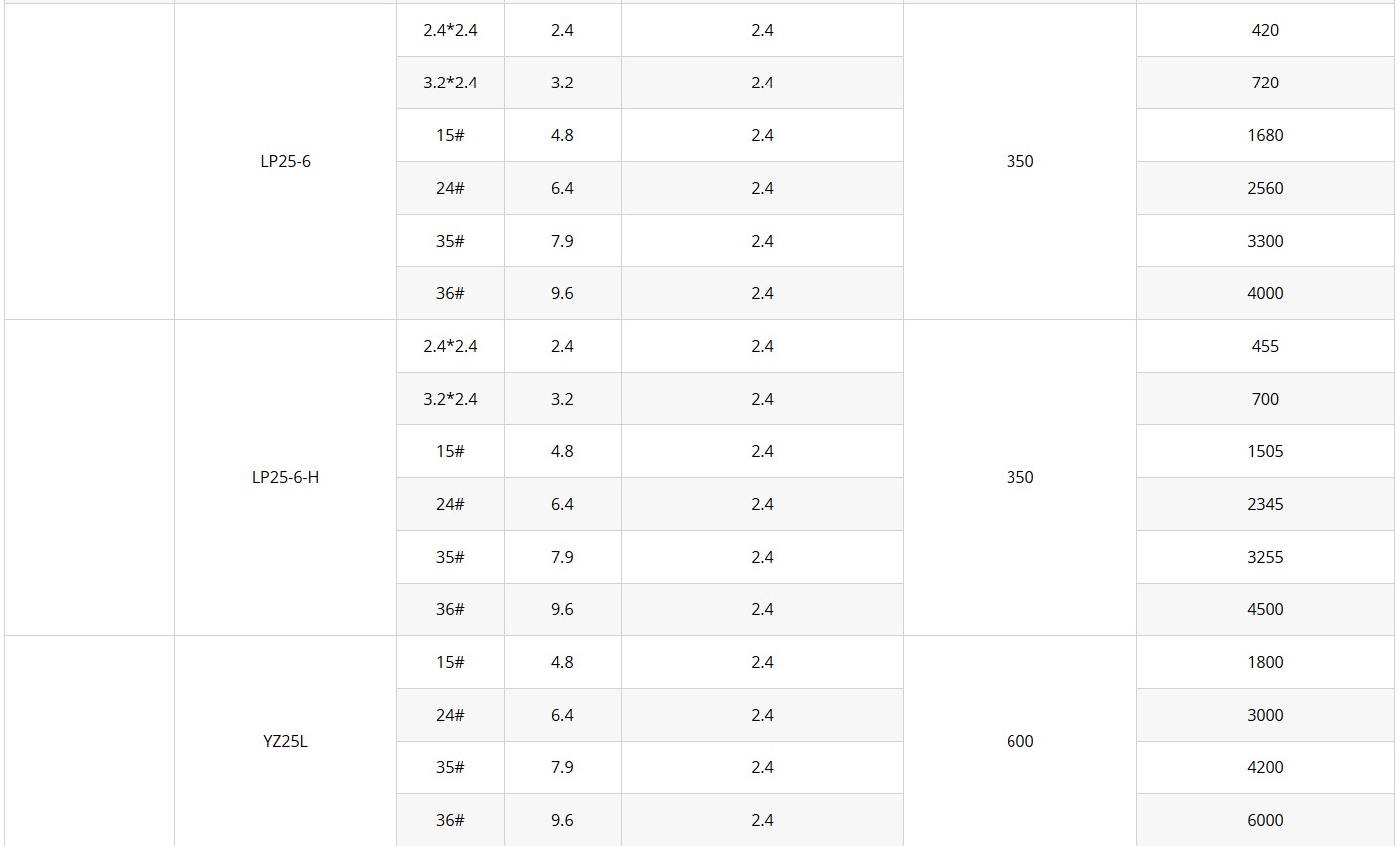Select the cell containing 4200
The height and width of the screenshot is (846, 1400).
point(1265,767)
